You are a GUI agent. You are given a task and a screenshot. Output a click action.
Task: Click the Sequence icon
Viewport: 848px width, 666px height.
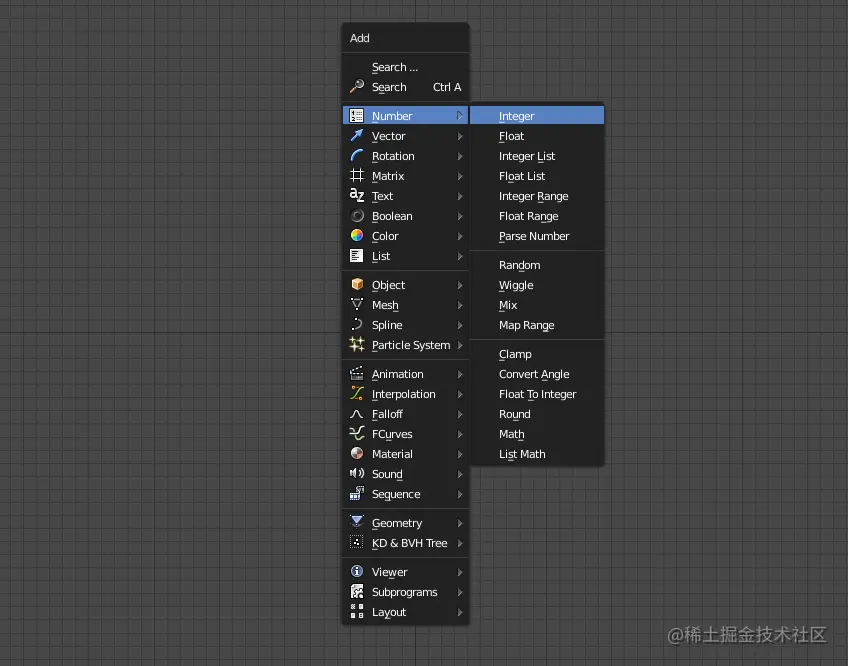(356, 493)
